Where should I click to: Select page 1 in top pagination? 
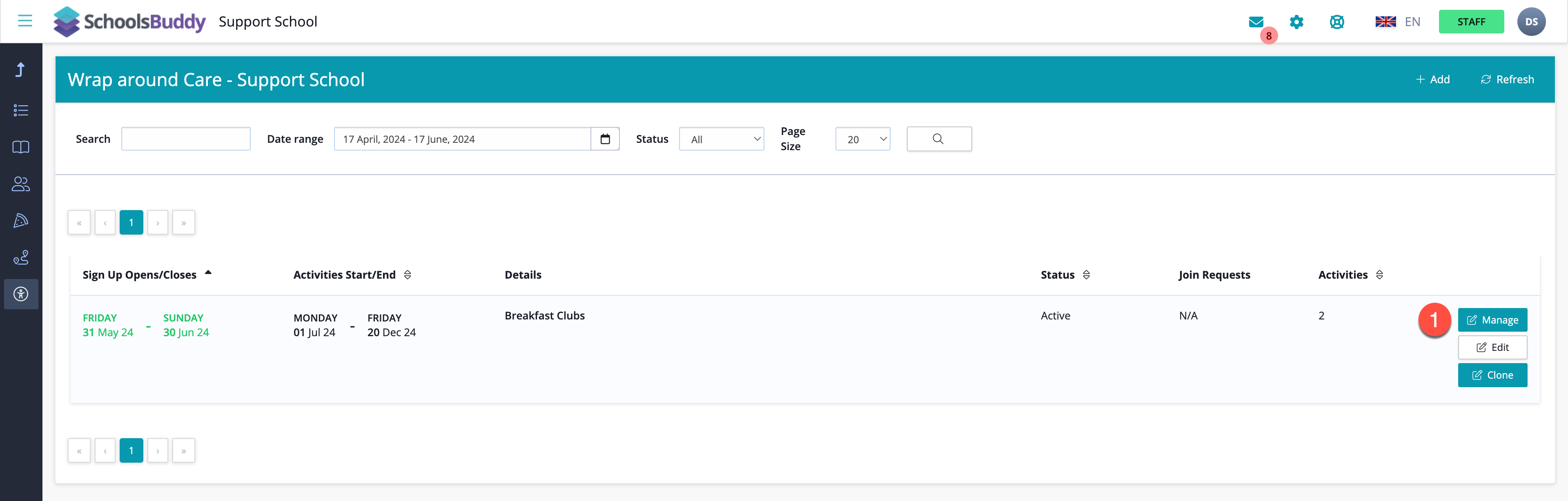point(131,222)
